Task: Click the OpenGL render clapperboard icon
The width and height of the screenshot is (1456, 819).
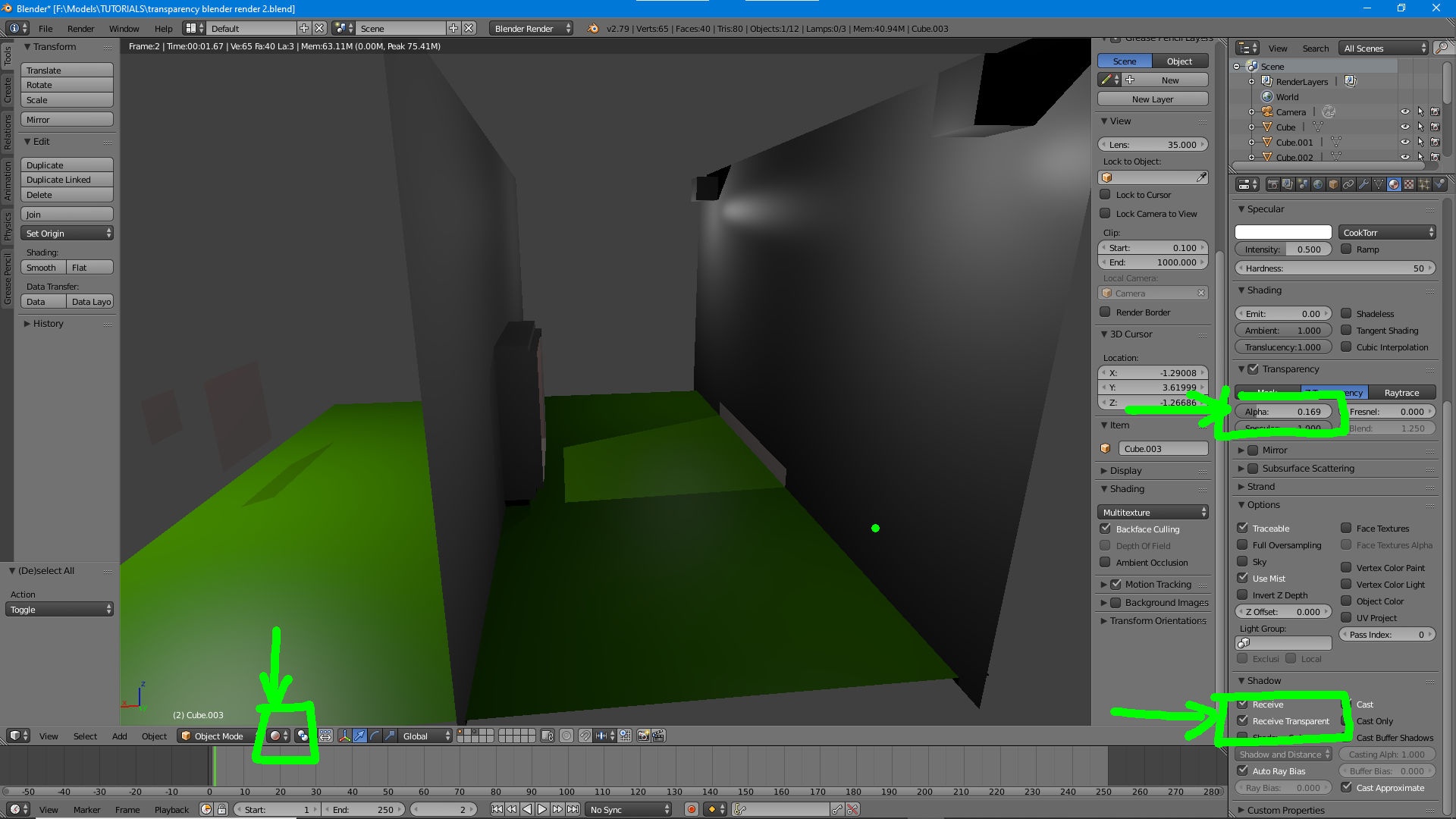Action: tap(658, 736)
